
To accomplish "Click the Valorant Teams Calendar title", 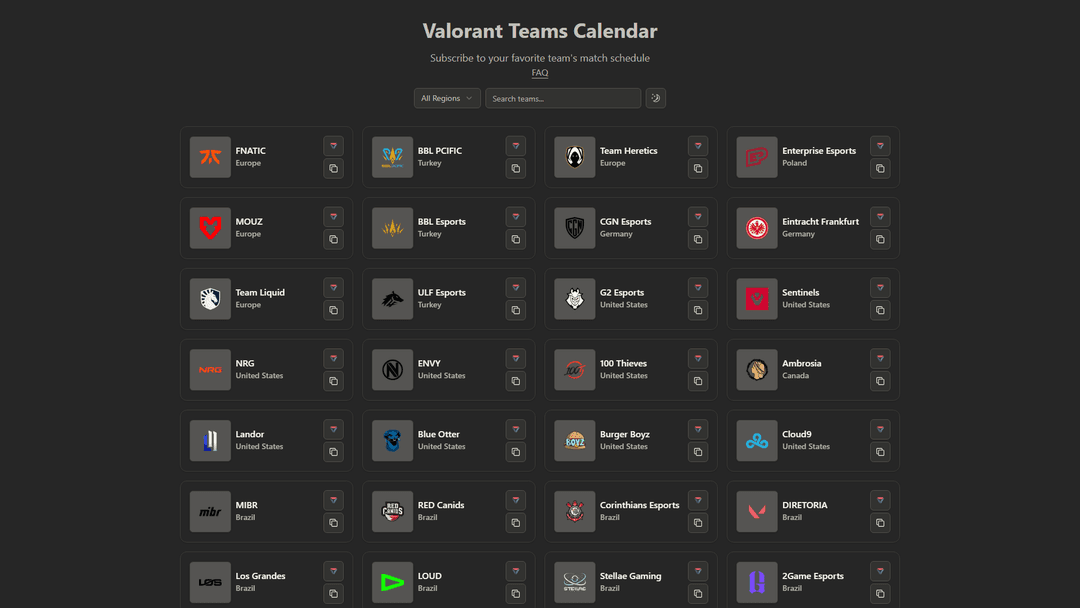I will 540,31.
